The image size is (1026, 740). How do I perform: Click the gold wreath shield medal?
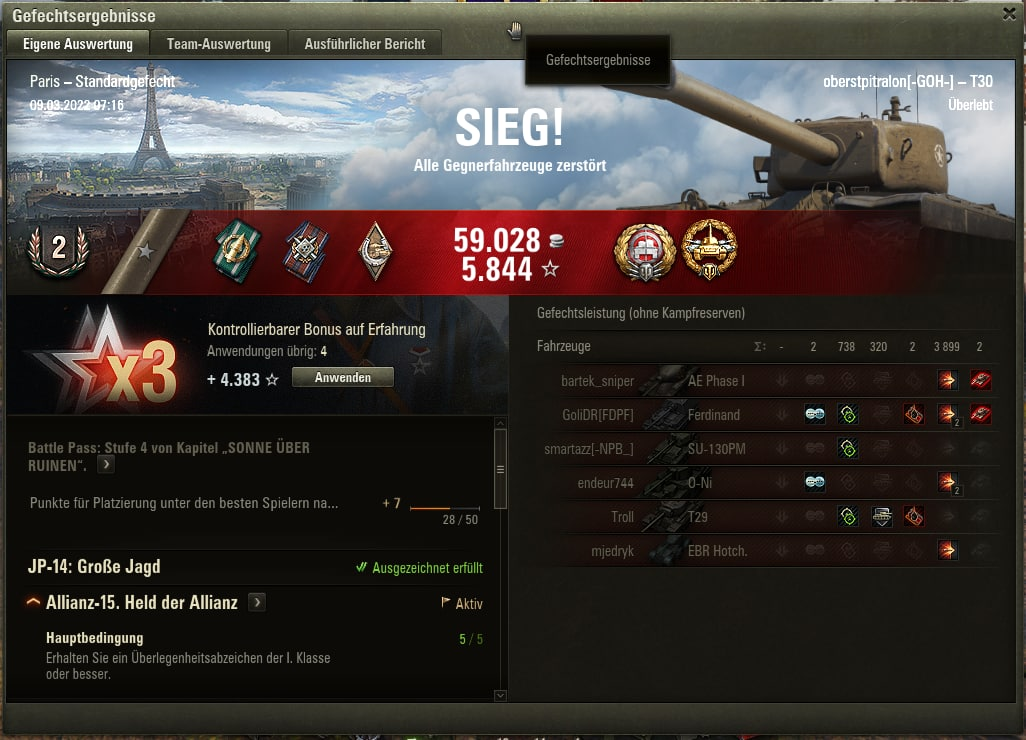tap(645, 252)
